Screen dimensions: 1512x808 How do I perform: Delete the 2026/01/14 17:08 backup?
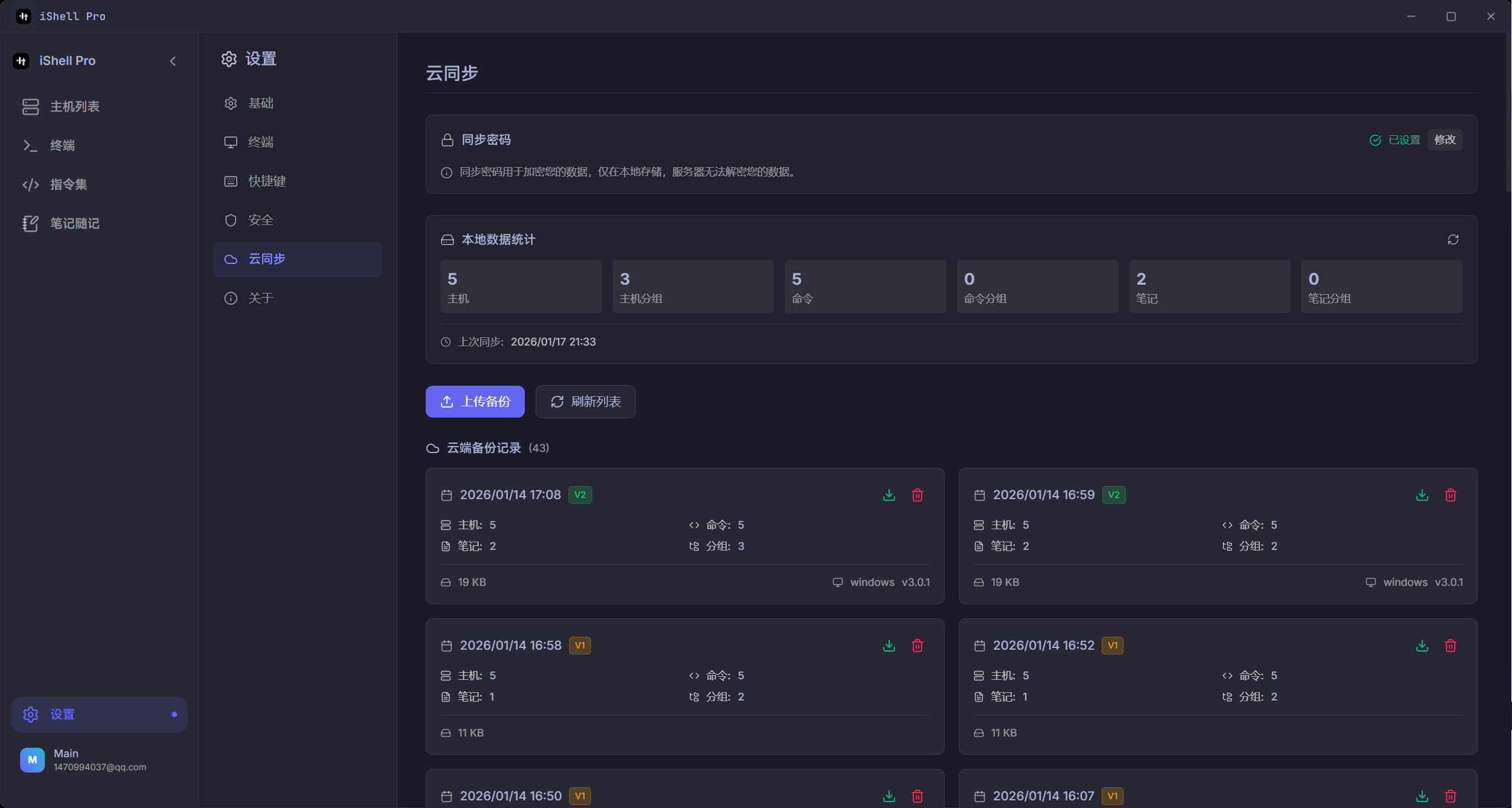pyautogui.click(x=917, y=495)
